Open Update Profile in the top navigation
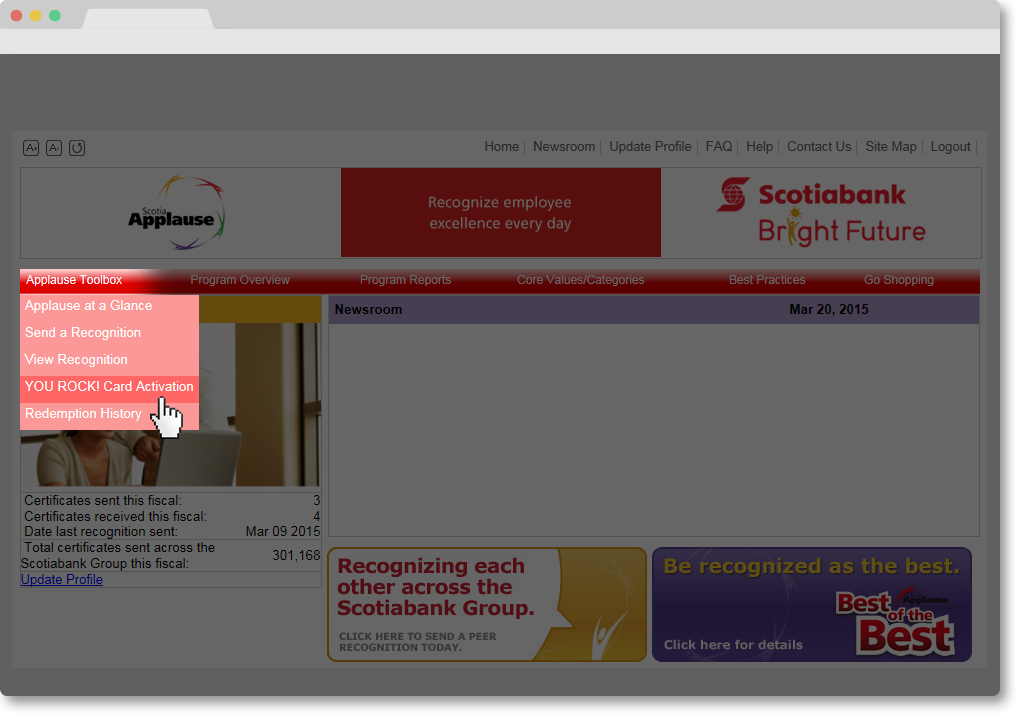 [650, 146]
